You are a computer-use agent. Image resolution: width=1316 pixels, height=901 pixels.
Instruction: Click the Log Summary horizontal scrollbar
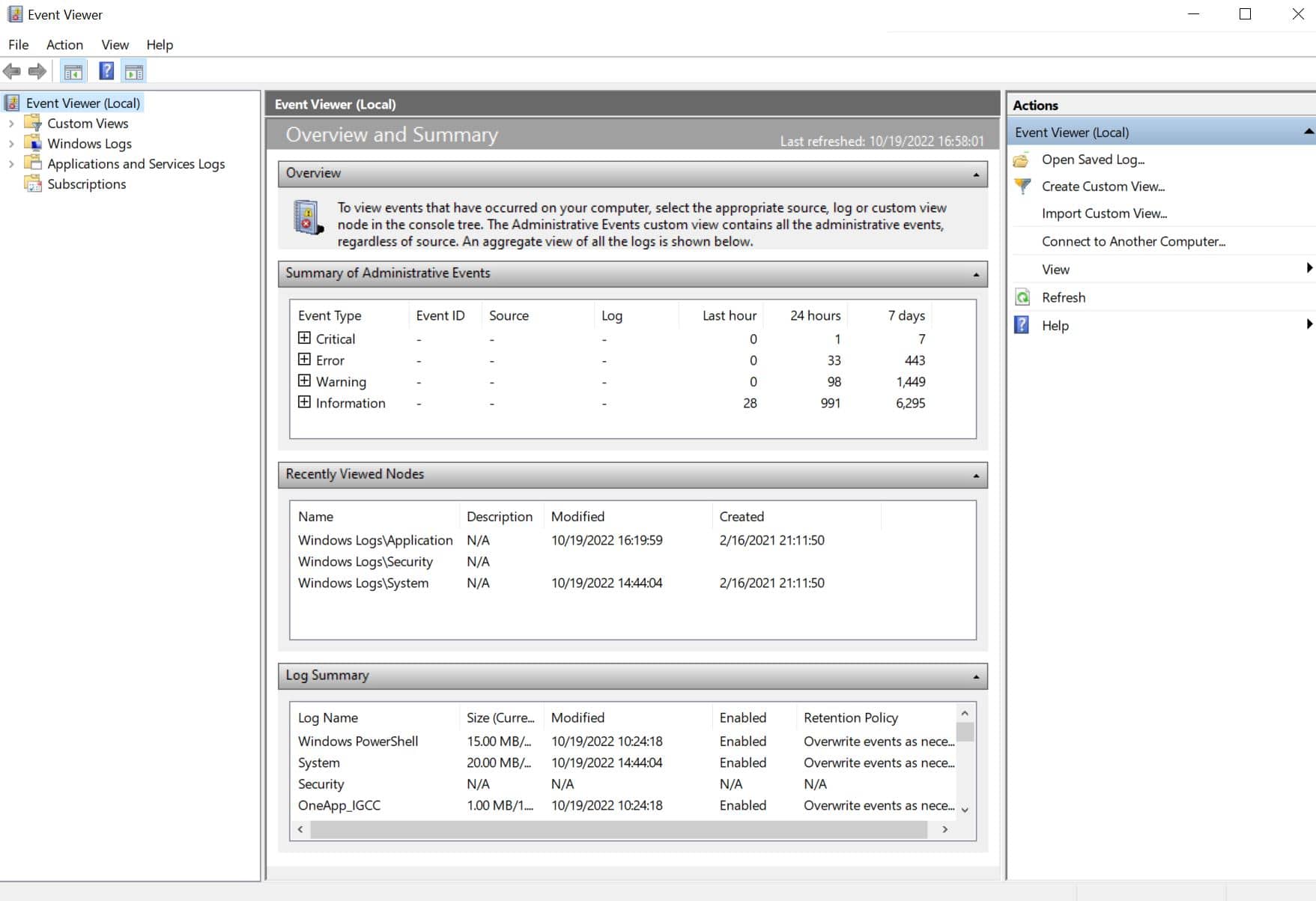point(618,829)
